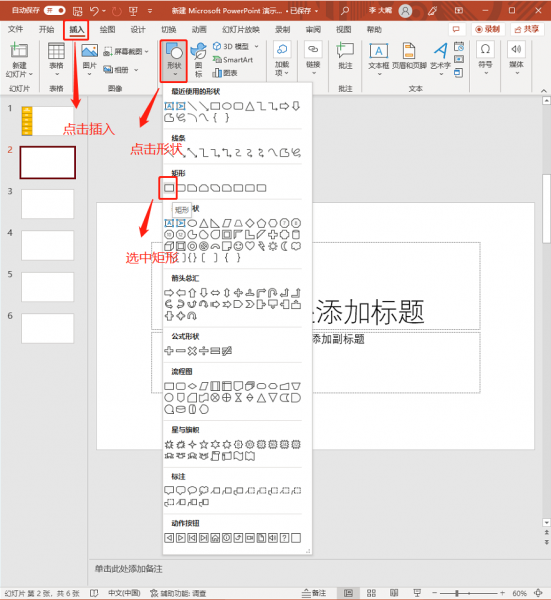Switch to the 设计 Design tab
Image resolution: width=551 pixels, height=600 pixels.
138,29
